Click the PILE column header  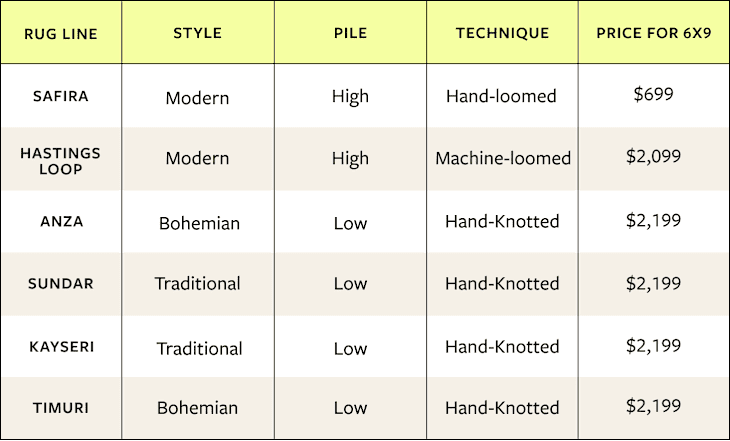[350, 33]
